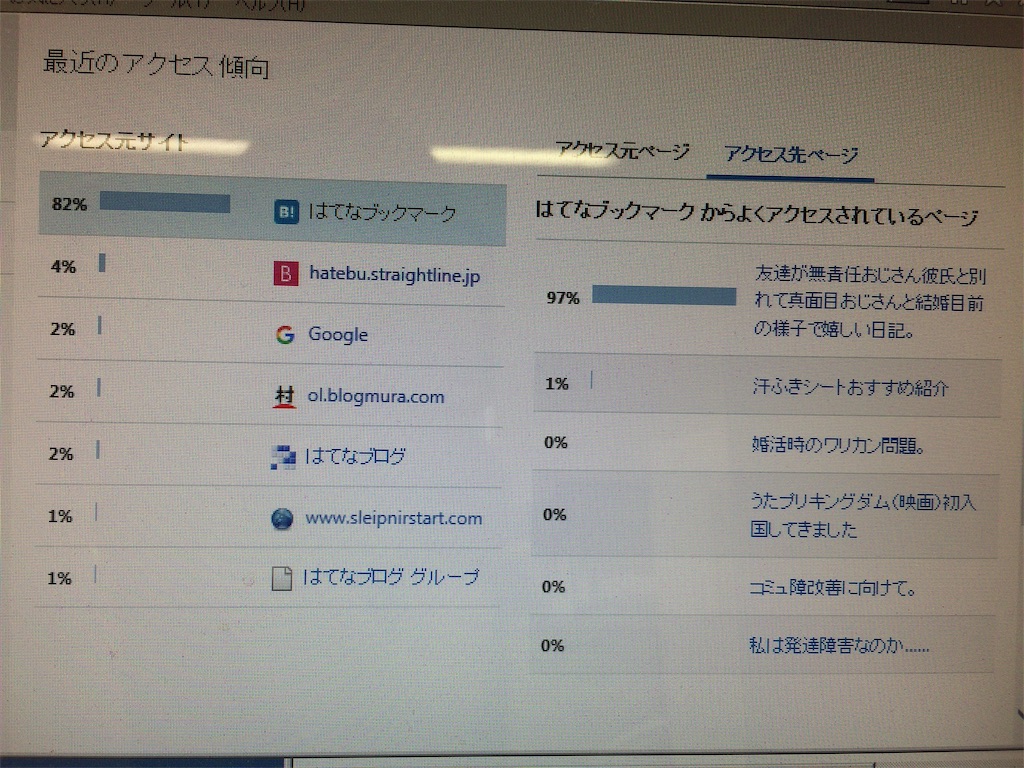The image size is (1024, 768).
Task: Click the 4% value beside hatebu.straightline.jp
Action: tap(63, 266)
